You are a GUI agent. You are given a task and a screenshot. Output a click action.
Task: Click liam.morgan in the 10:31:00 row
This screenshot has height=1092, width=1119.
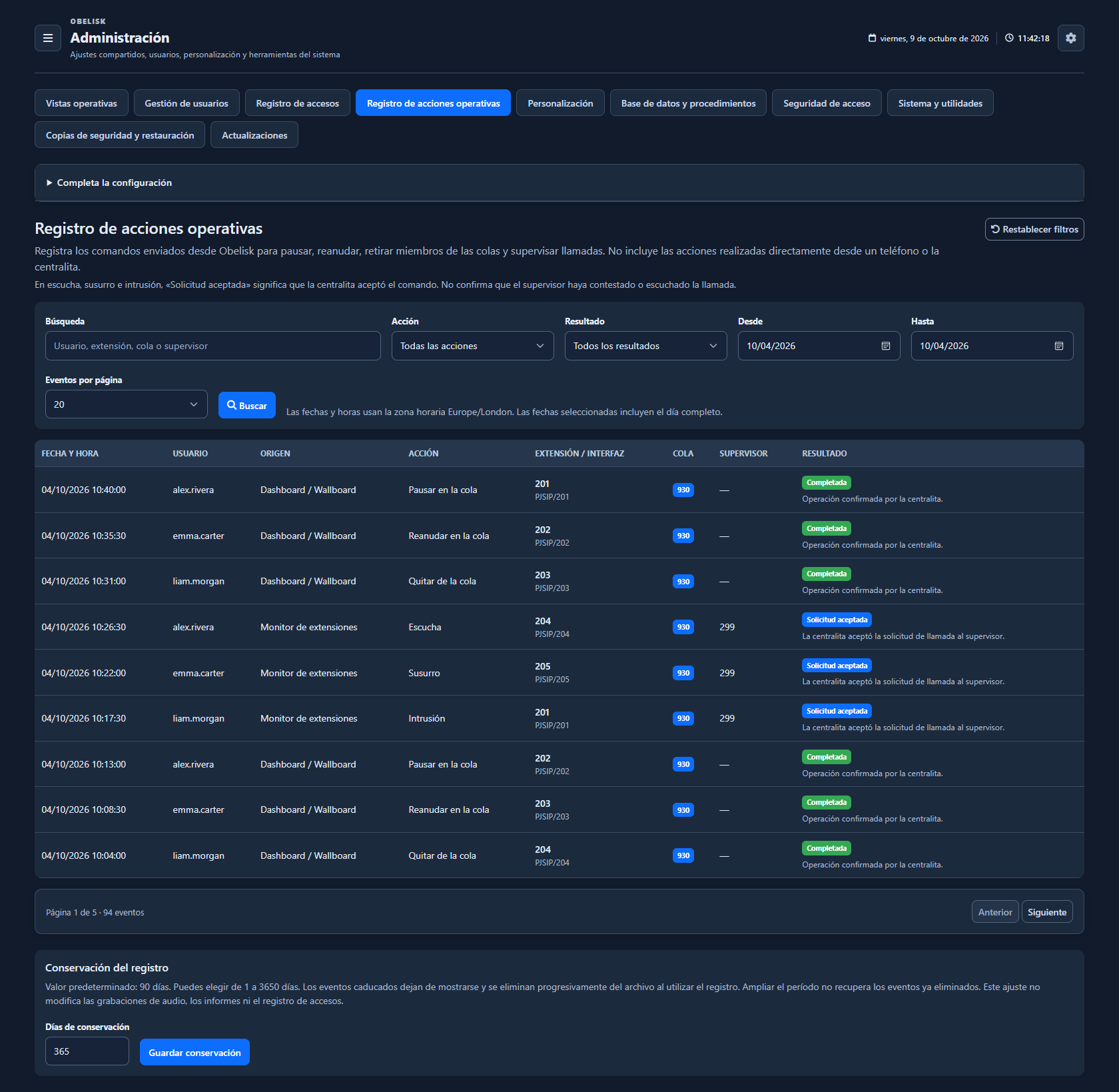point(198,581)
